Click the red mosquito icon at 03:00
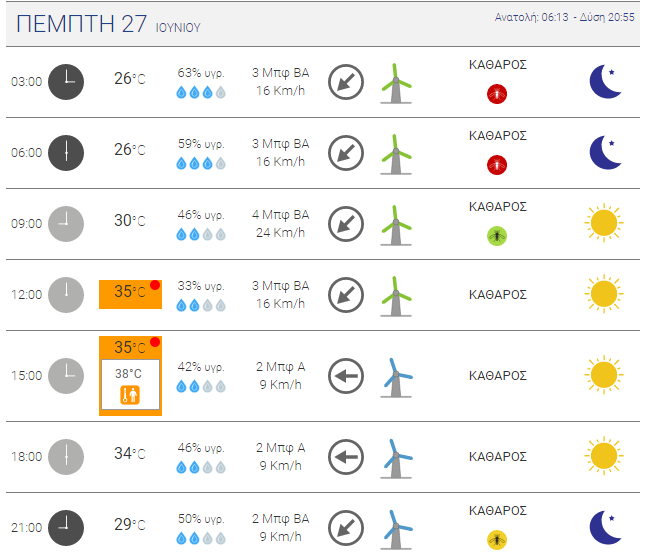Screen dimensions: 647x555 pyautogui.click(x=497, y=94)
